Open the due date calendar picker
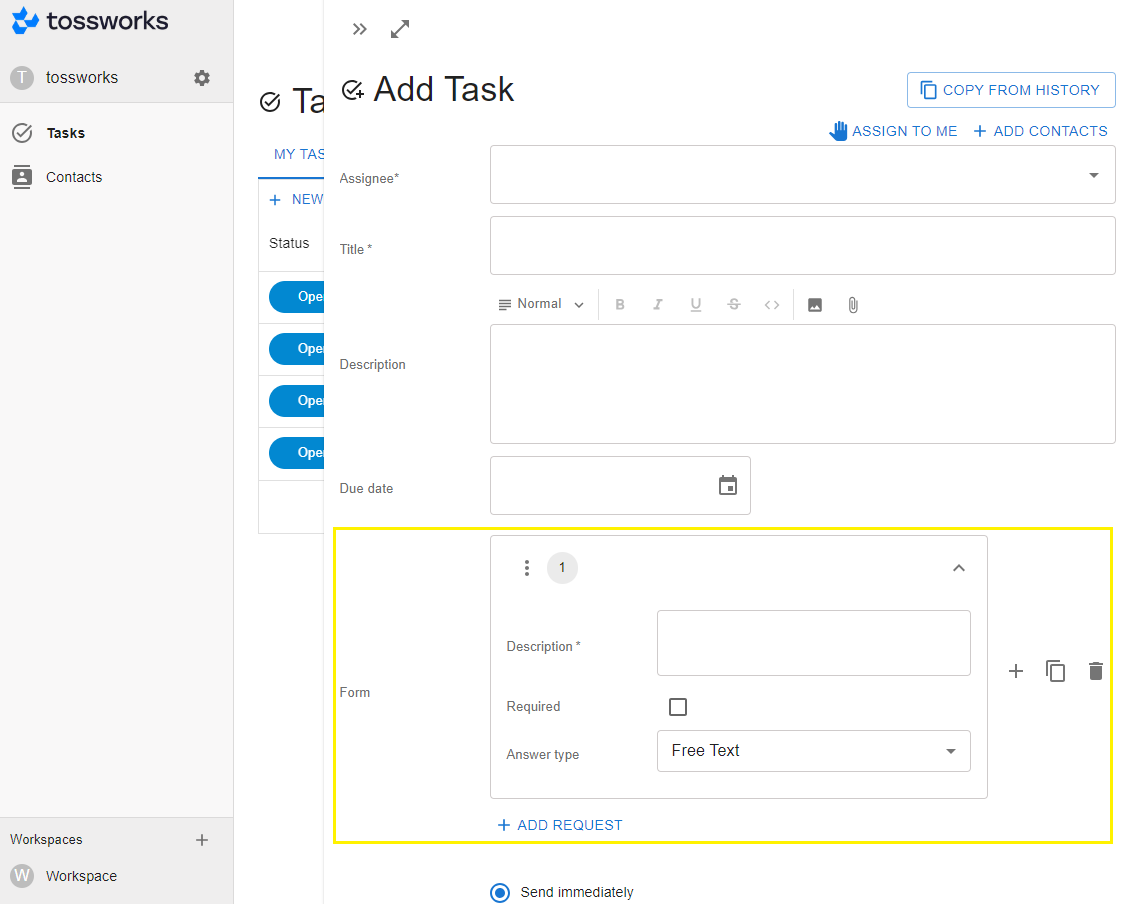 pos(728,486)
